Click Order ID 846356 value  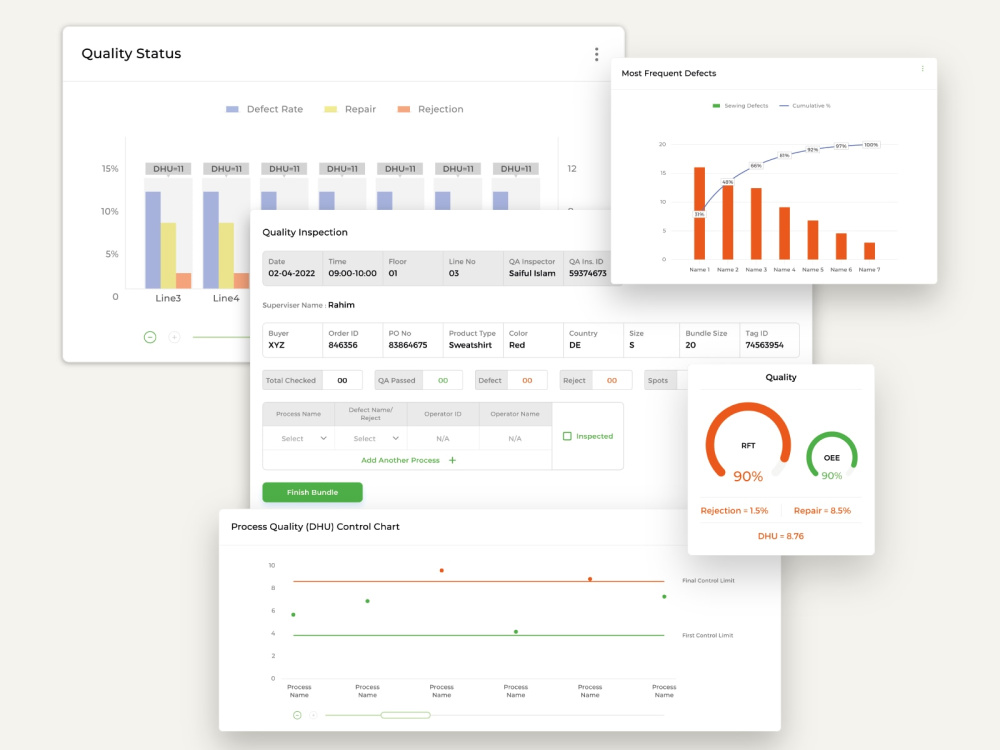(x=343, y=345)
